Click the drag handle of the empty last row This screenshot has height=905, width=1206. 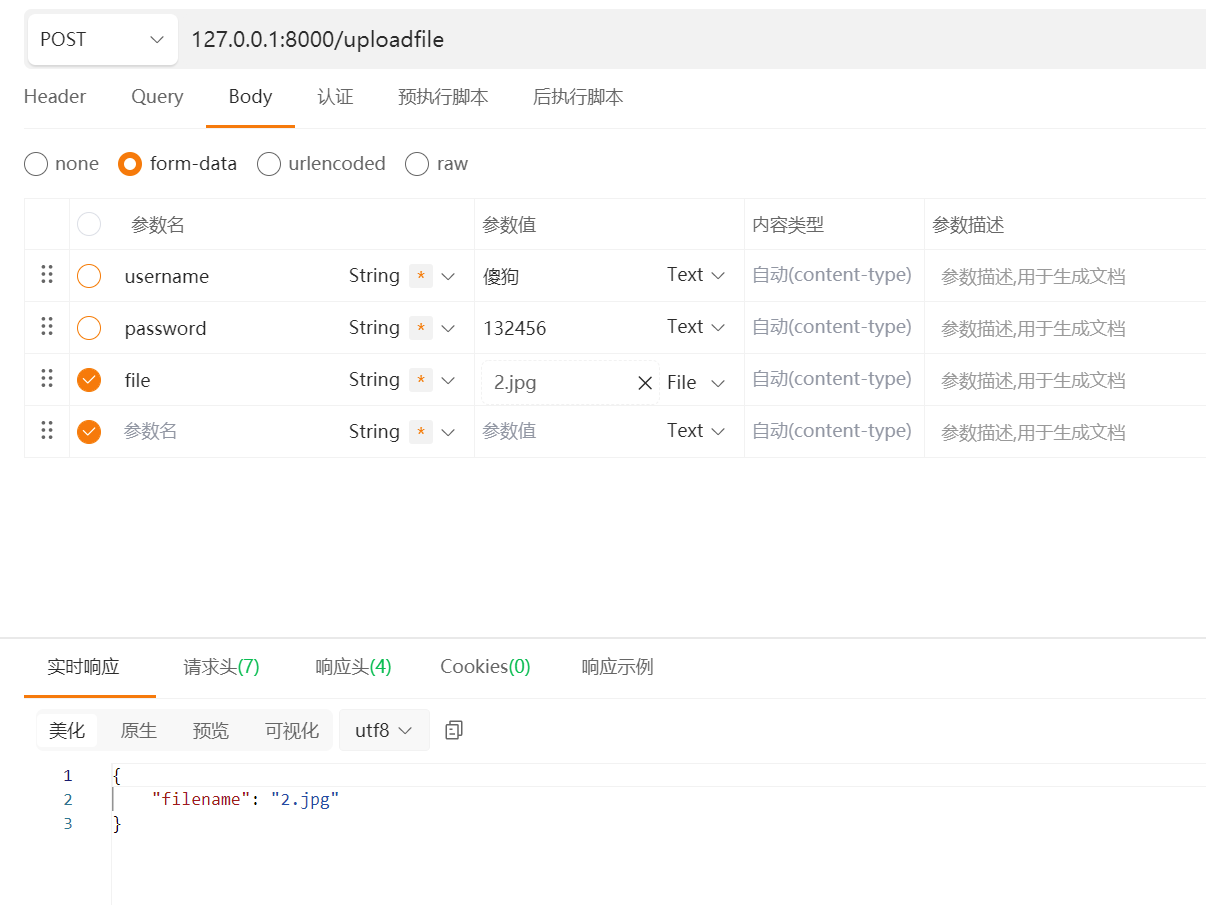click(x=47, y=431)
